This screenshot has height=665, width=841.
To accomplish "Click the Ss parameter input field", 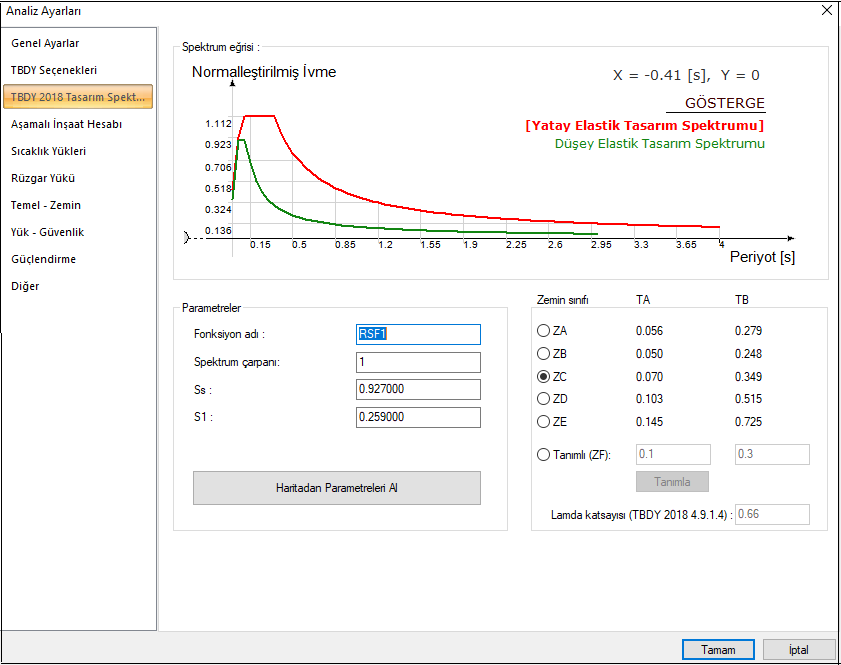I will (x=418, y=390).
